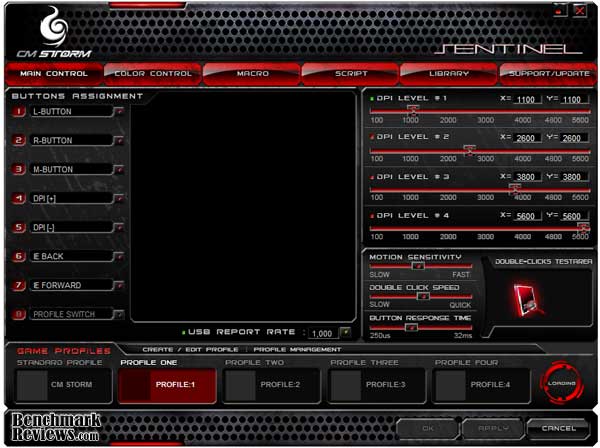
Task: Click the OK button
Action: pos(427,428)
